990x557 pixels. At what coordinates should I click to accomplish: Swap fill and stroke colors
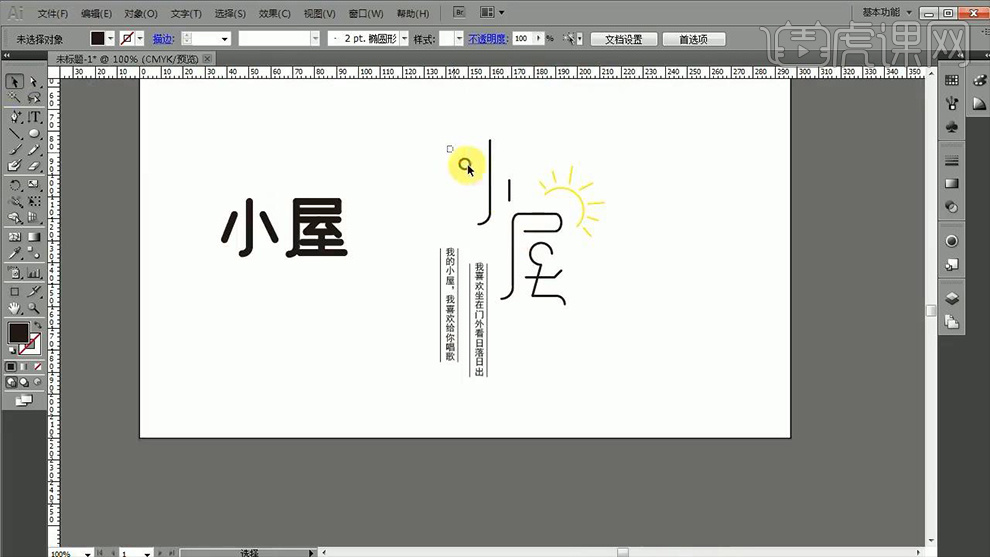pyautogui.click(x=36, y=326)
